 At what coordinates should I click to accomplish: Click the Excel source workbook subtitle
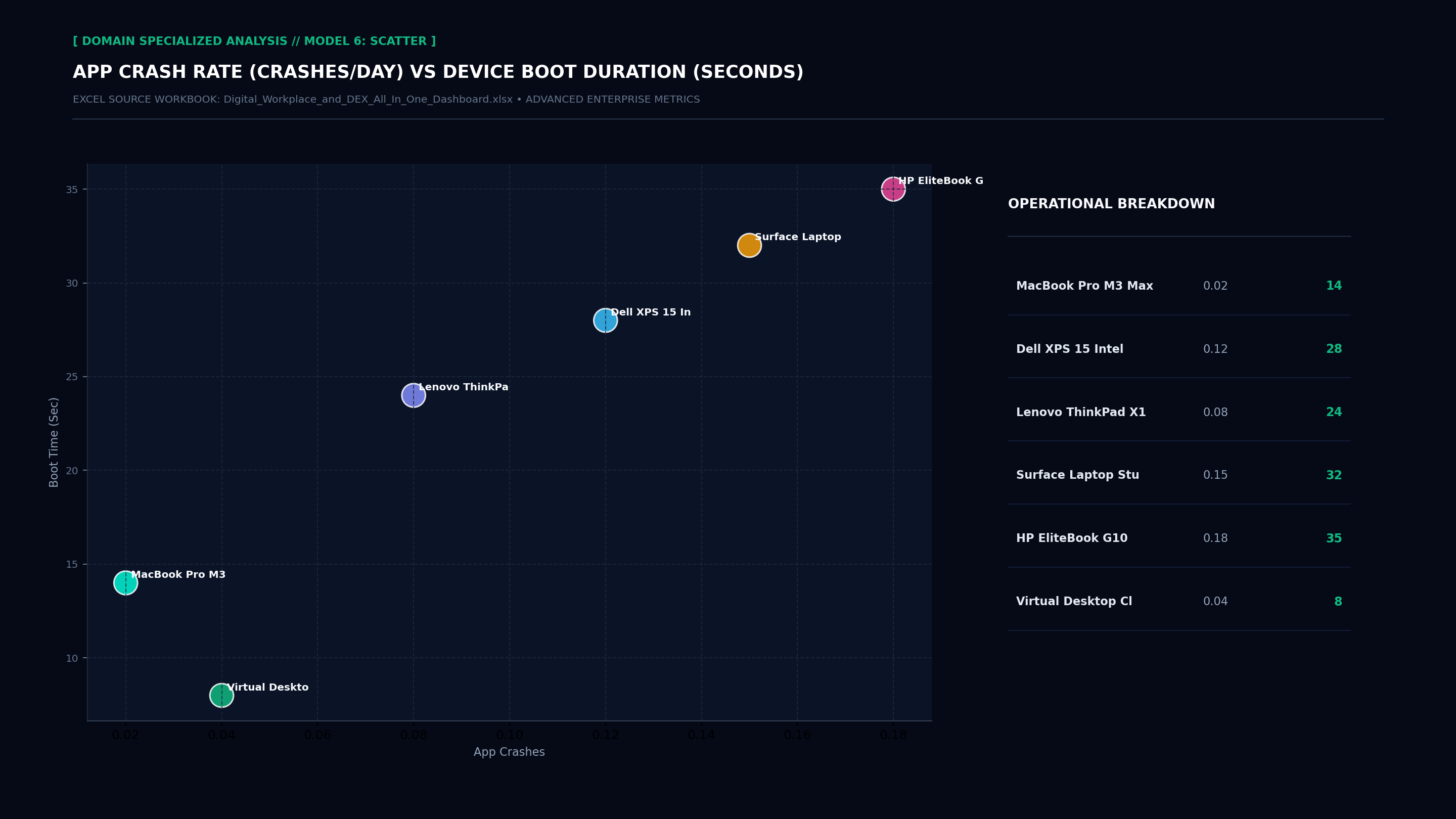click(386, 100)
